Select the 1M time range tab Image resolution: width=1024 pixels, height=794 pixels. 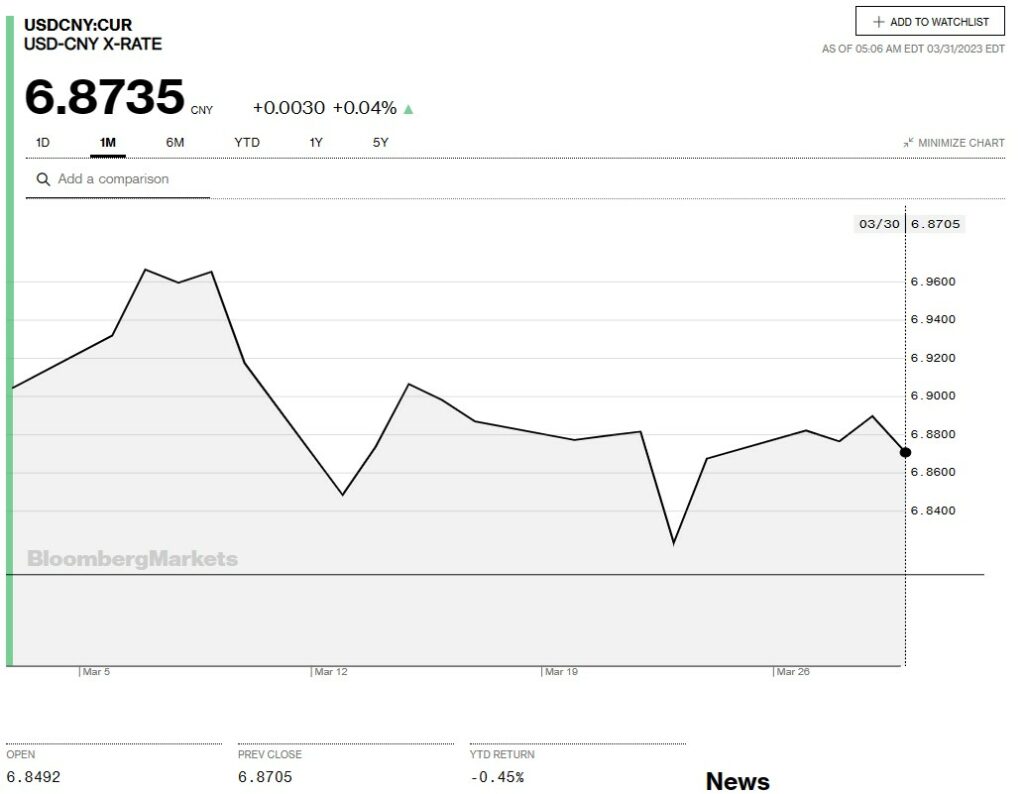click(x=108, y=143)
